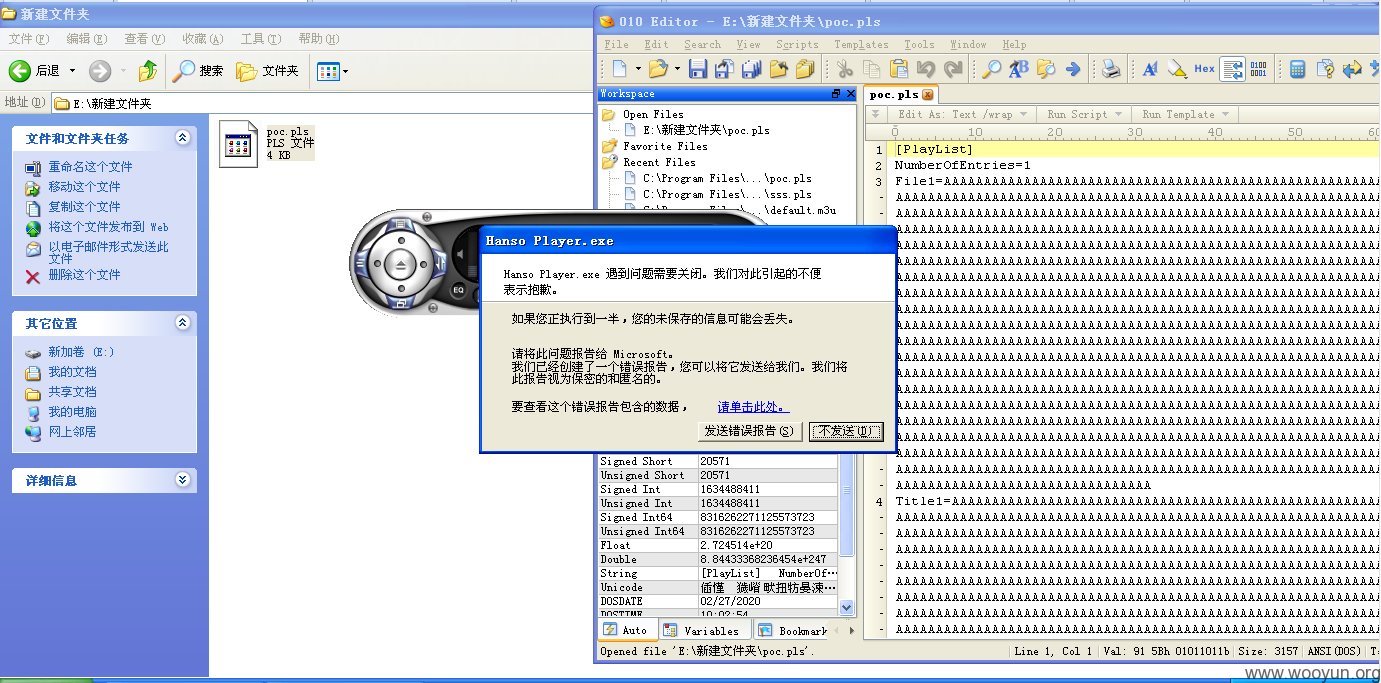Click New file icon in 010 Editor

[620, 69]
